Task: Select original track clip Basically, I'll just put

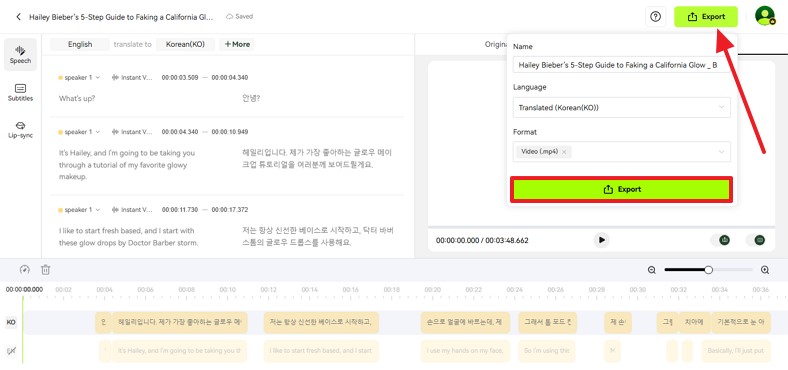Action: [736, 351]
